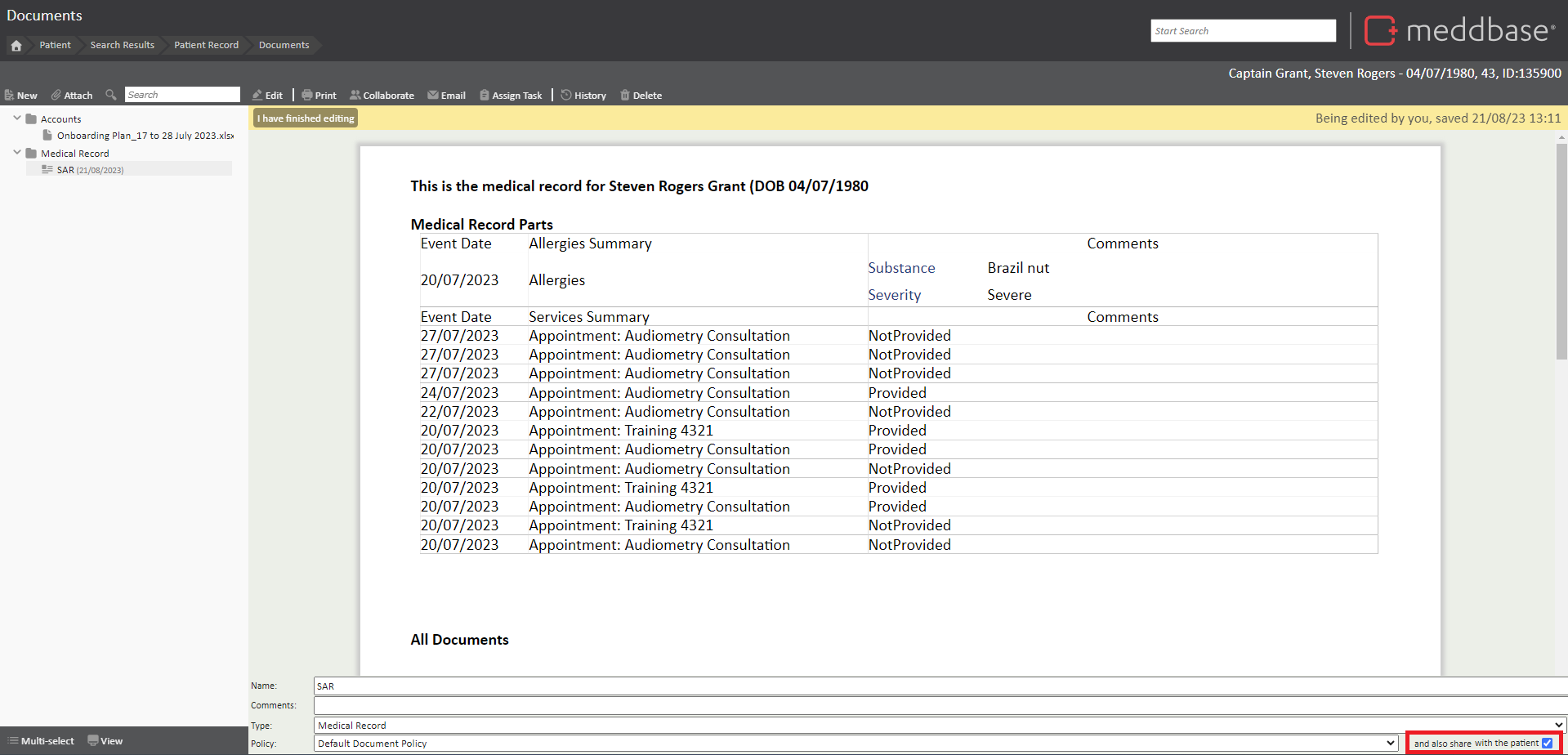Go to Search Results breadcrumb

(x=122, y=45)
